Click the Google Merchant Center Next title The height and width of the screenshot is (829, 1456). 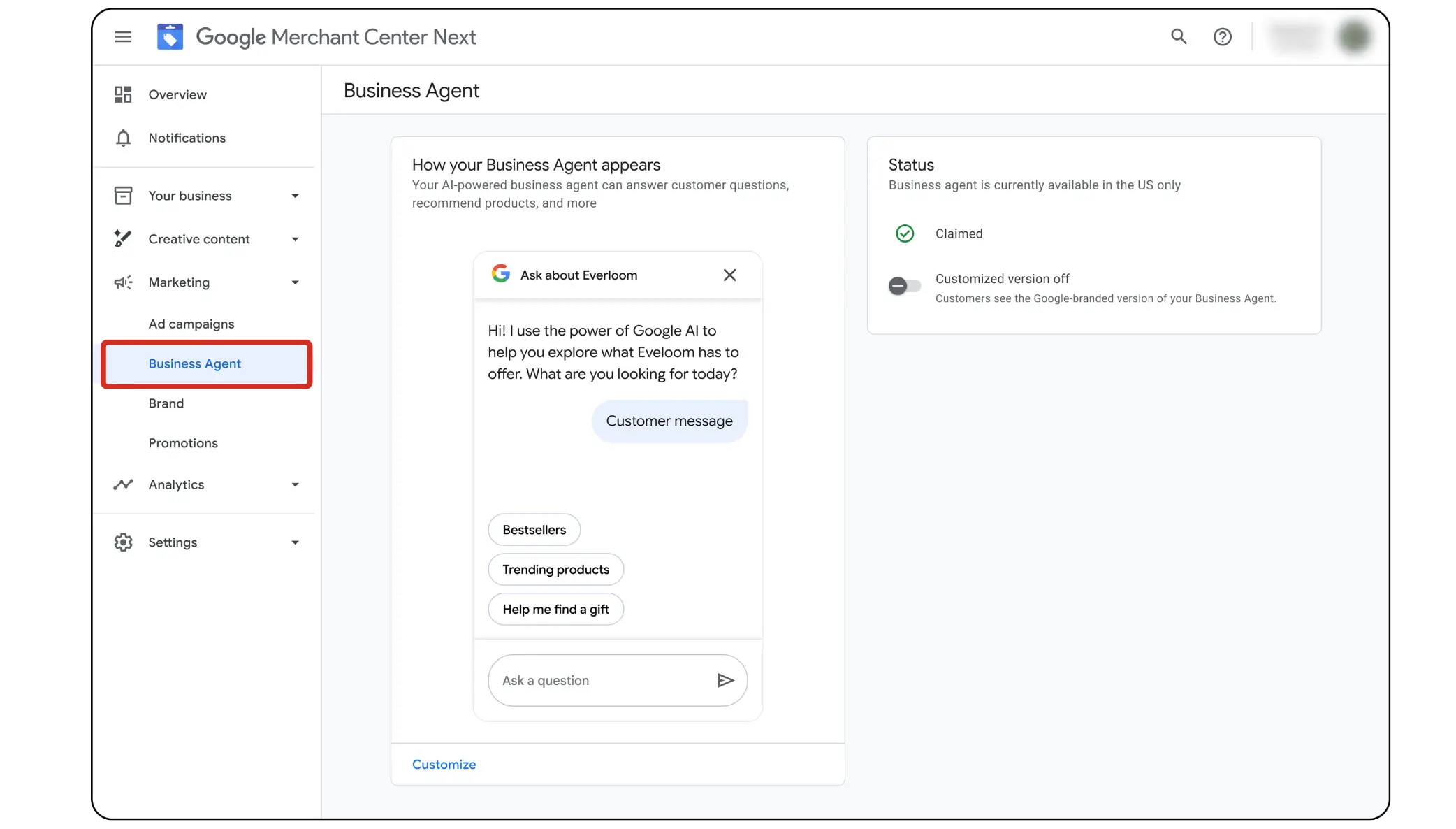(x=335, y=37)
